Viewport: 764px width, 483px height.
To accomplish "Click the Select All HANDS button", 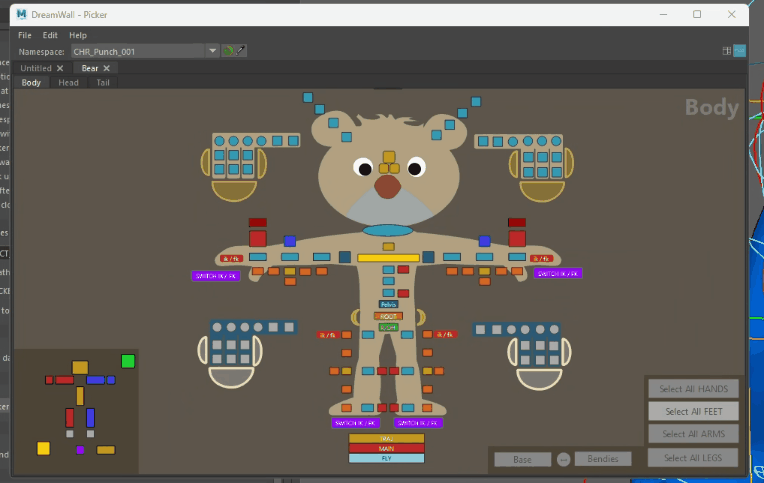I will tap(693, 388).
